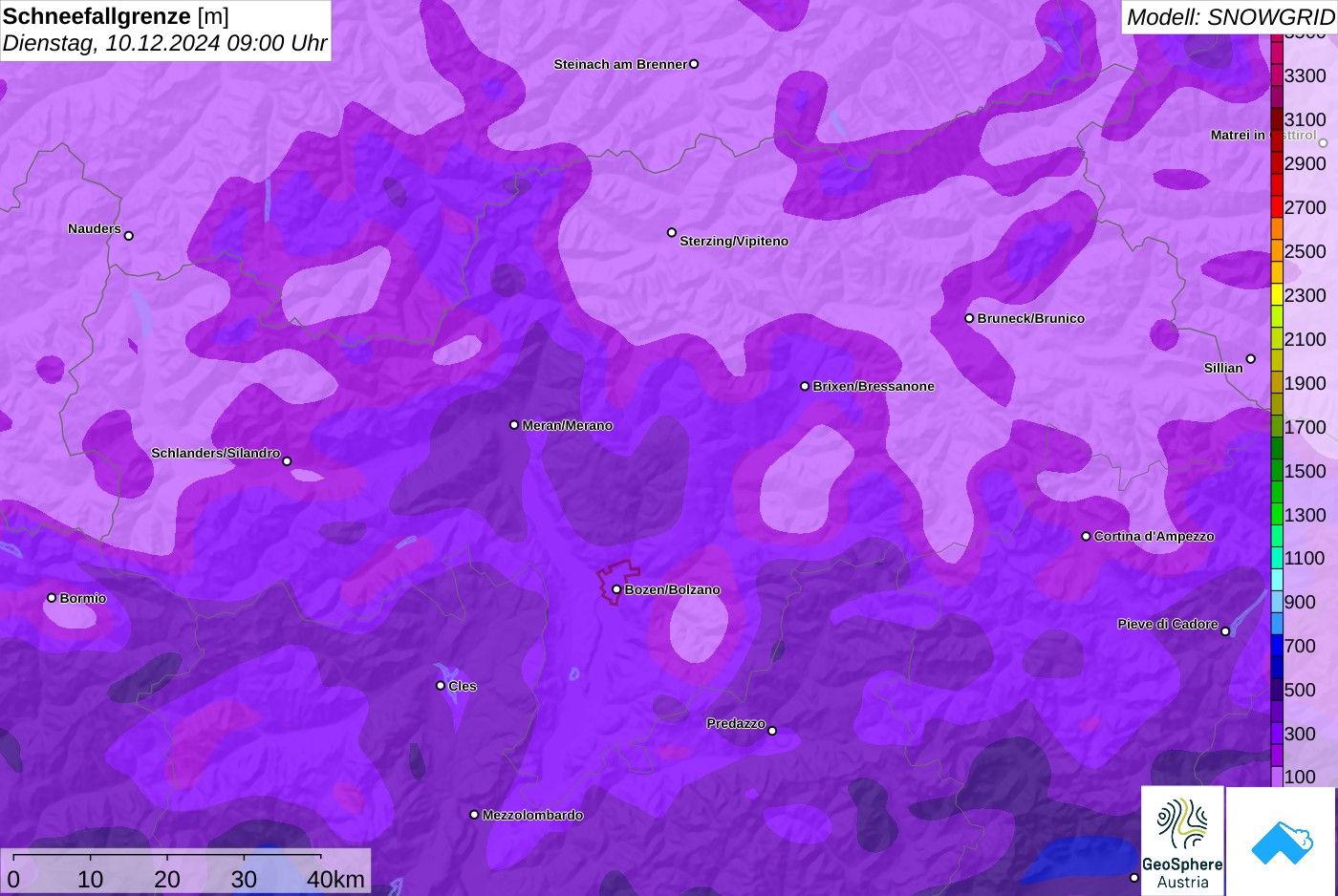Click the red-outlined Bolzano municipality boundary

(x=618, y=582)
